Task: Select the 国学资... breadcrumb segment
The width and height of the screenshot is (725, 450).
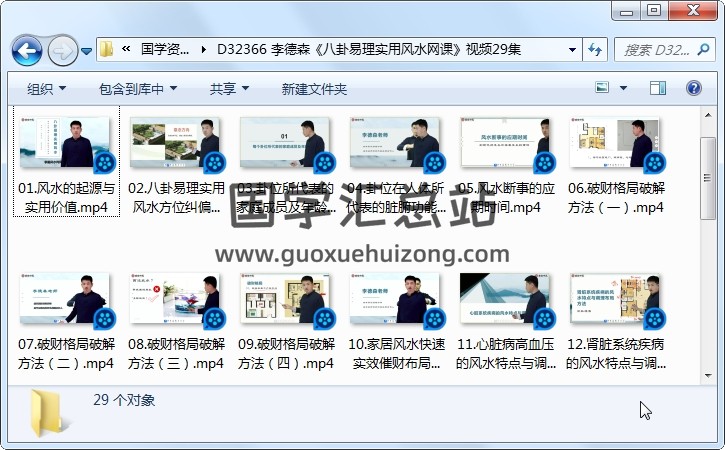Action: tap(165, 49)
